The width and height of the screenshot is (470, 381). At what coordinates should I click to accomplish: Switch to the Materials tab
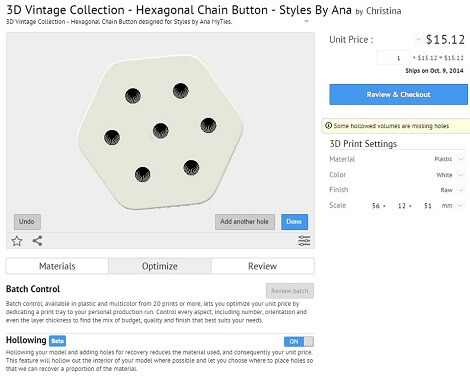(x=57, y=266)
